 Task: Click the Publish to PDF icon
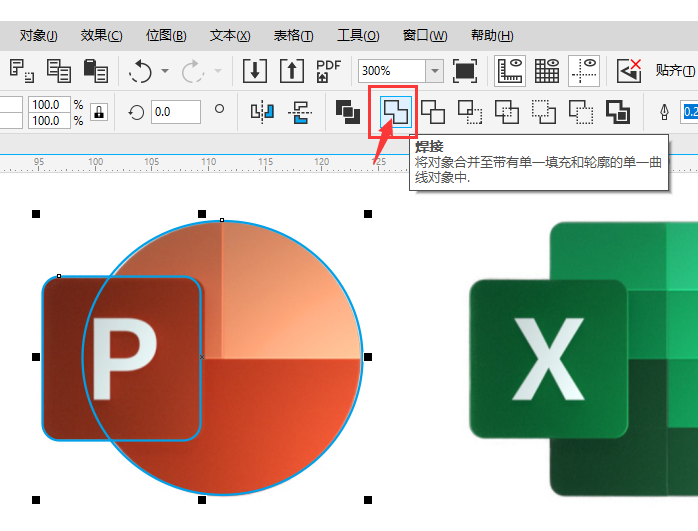click(329, 71)
